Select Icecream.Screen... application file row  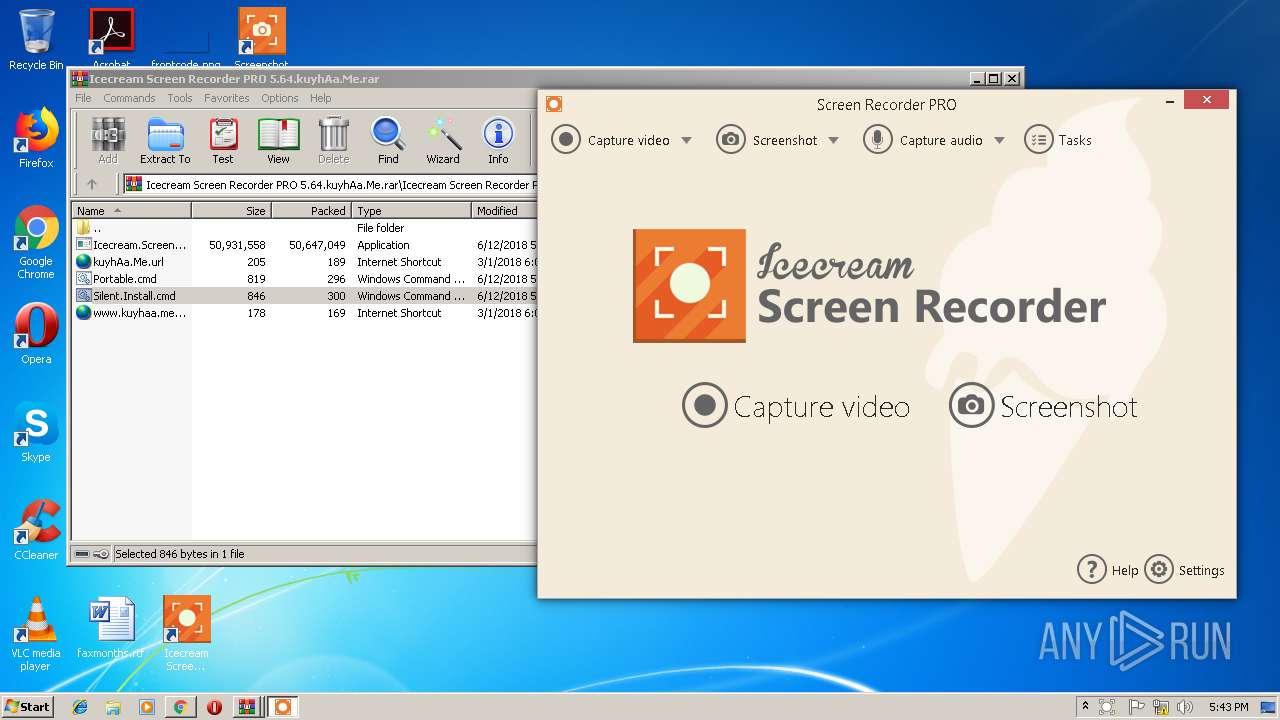pyautogui.click(x=305, y=245)
